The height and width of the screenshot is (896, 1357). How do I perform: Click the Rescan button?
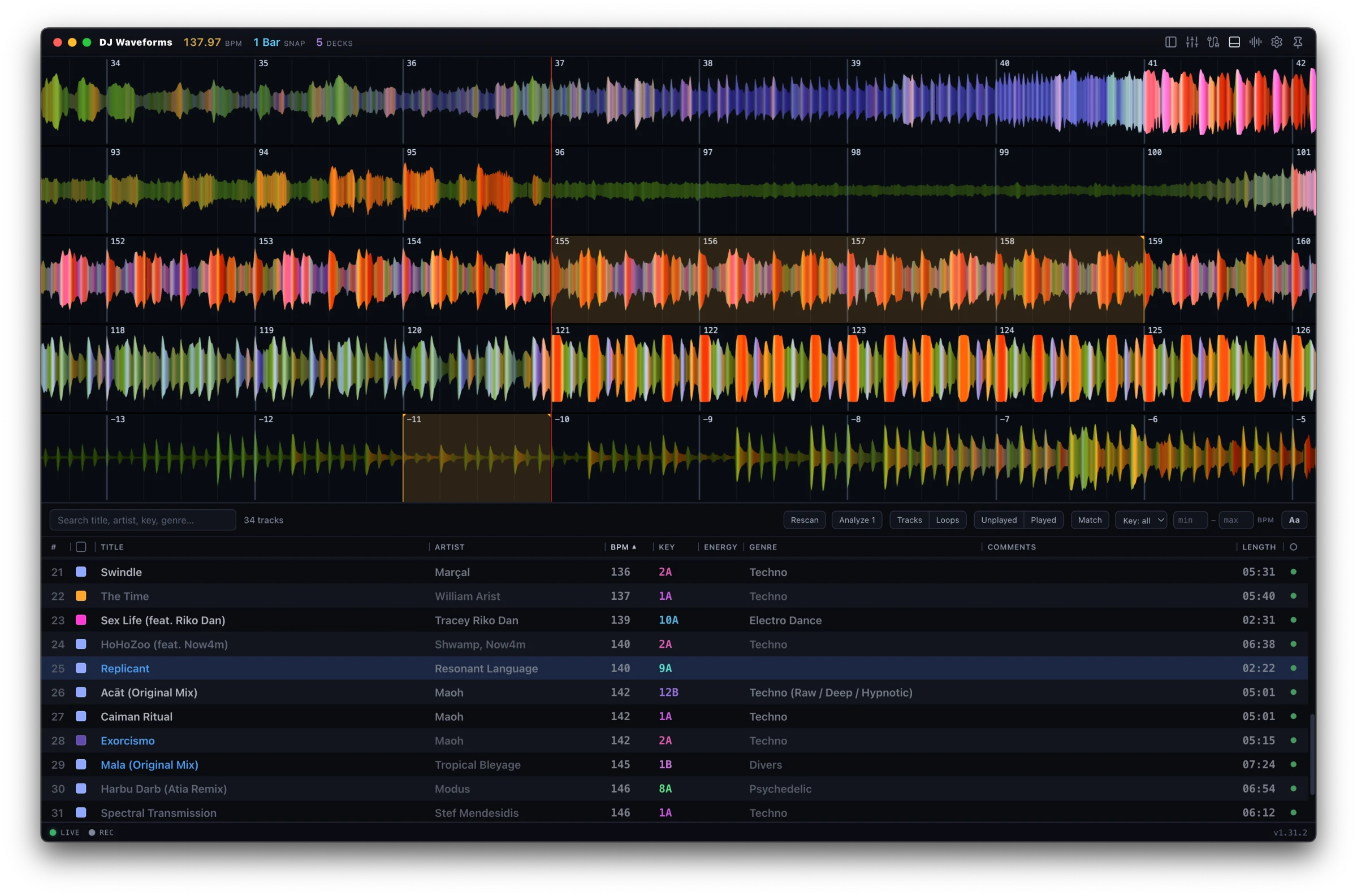tap(804, 520)
